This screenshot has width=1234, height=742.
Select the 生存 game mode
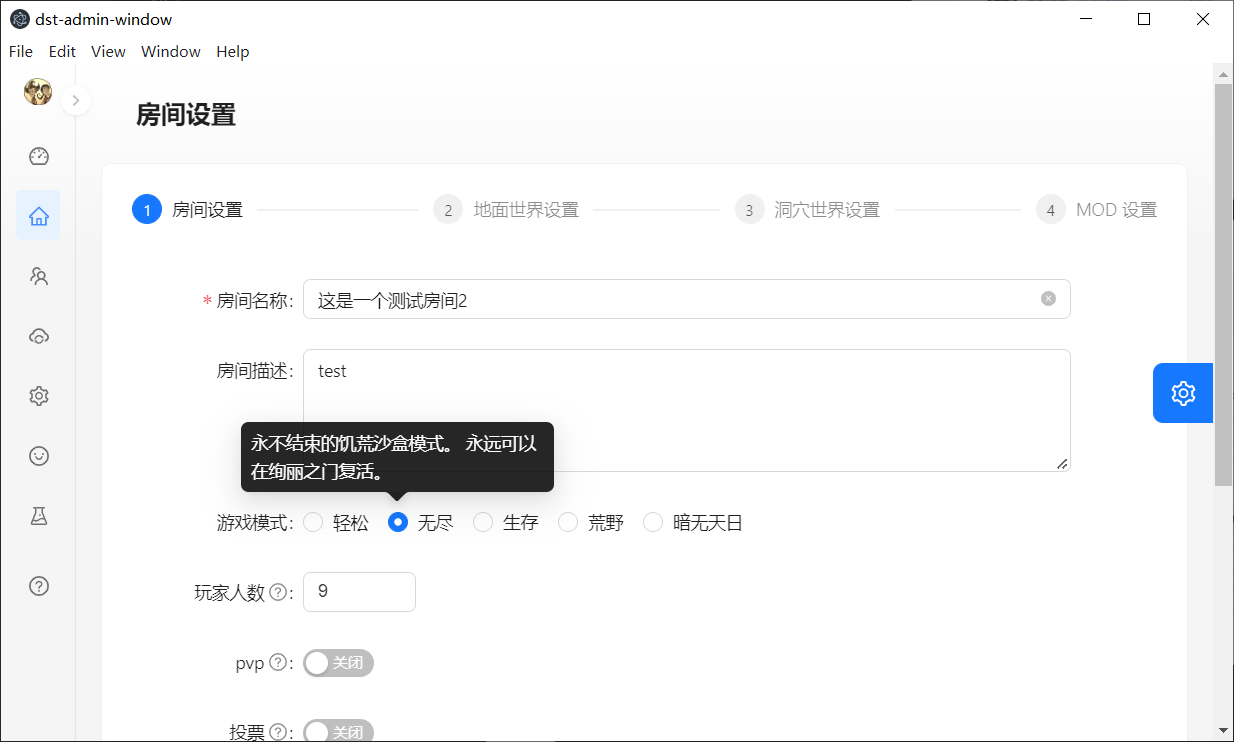pos(506,522)
